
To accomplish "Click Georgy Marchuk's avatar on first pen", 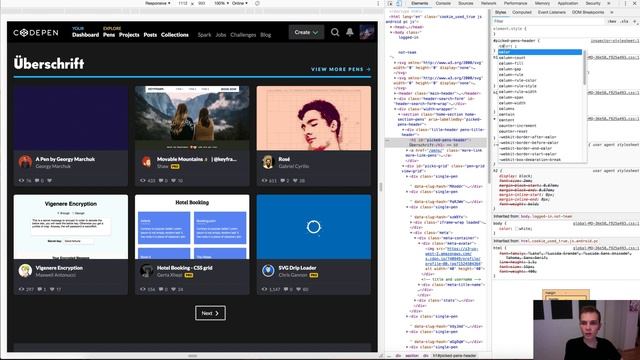I will coord(25,162).
